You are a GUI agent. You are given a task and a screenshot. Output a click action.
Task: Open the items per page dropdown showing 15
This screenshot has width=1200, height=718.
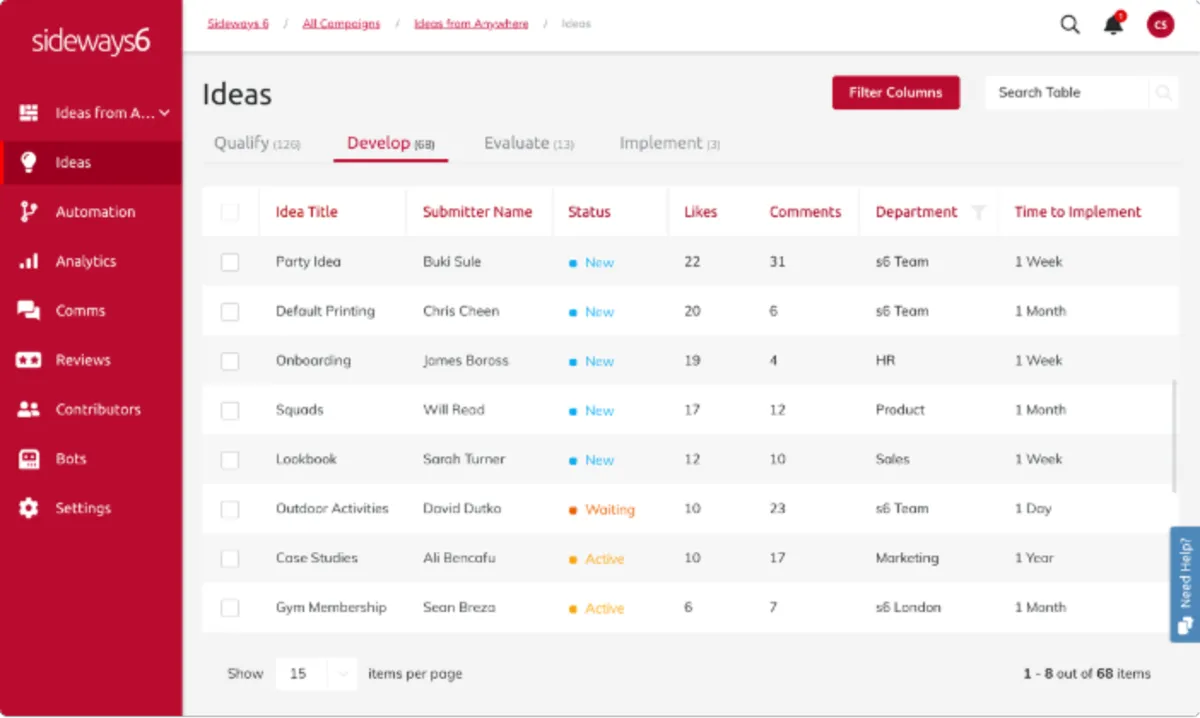tap(316, 673)
